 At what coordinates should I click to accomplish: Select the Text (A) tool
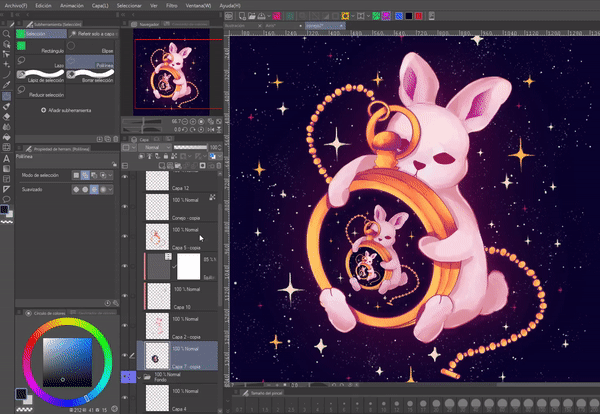click(6, 158)
